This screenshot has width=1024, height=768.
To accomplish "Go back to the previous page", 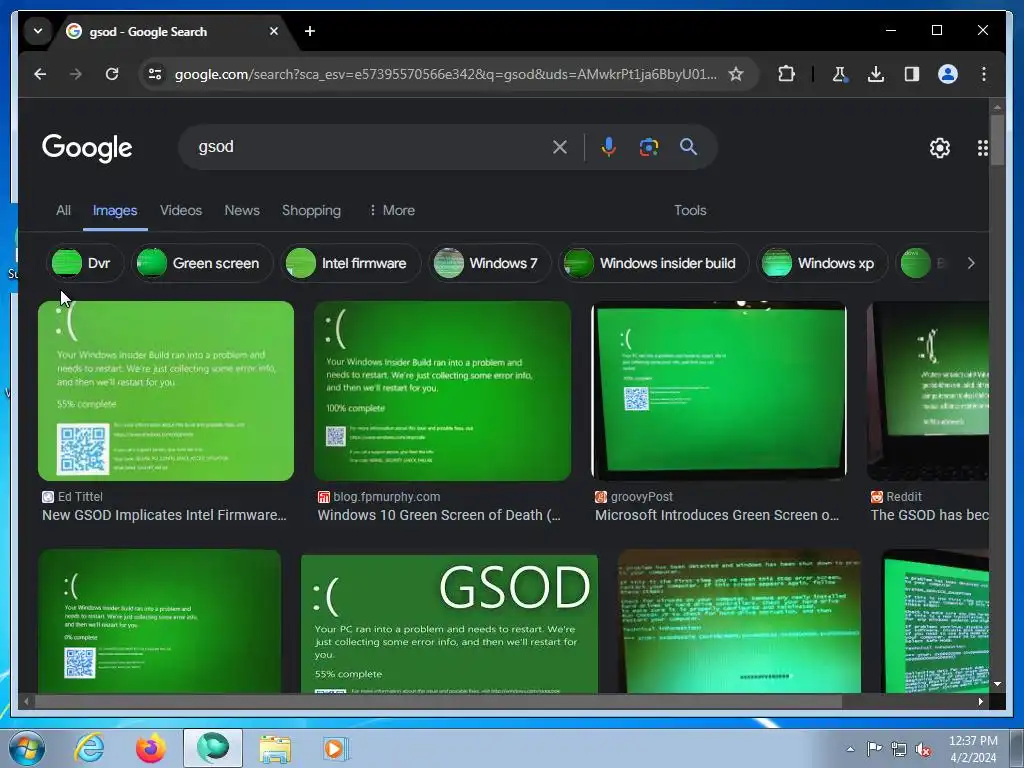I will (x=40, y=74).
